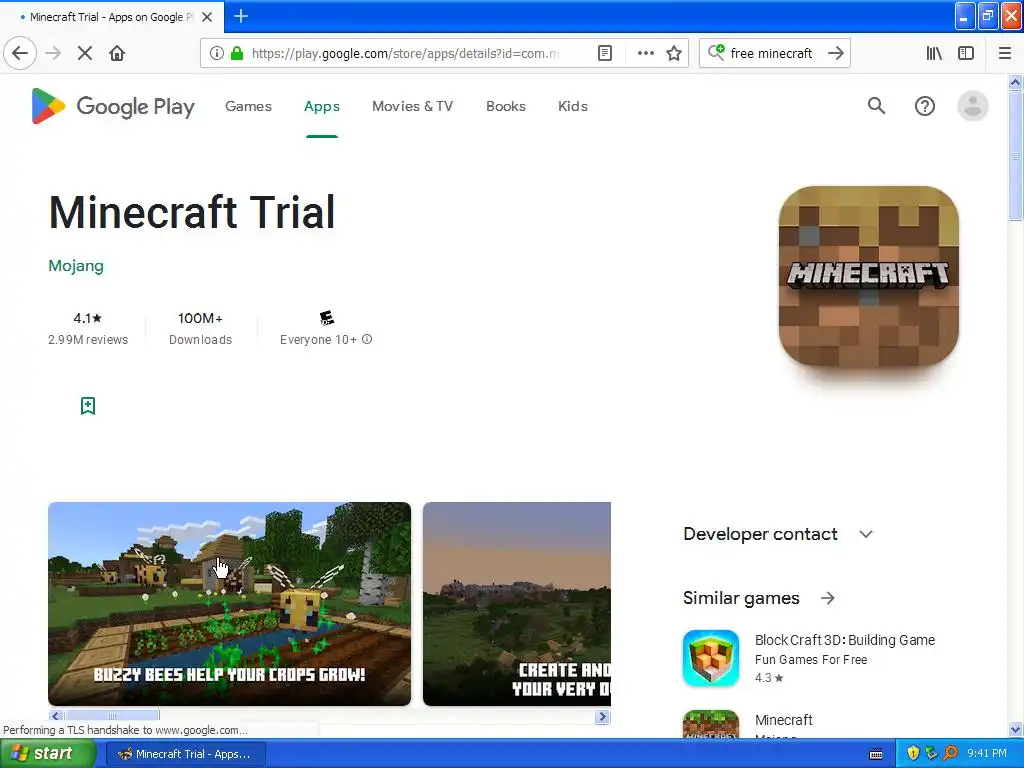The image size is (1024, 768).
Task: Click the search engine magnifier icon
Action: [716, 52]
